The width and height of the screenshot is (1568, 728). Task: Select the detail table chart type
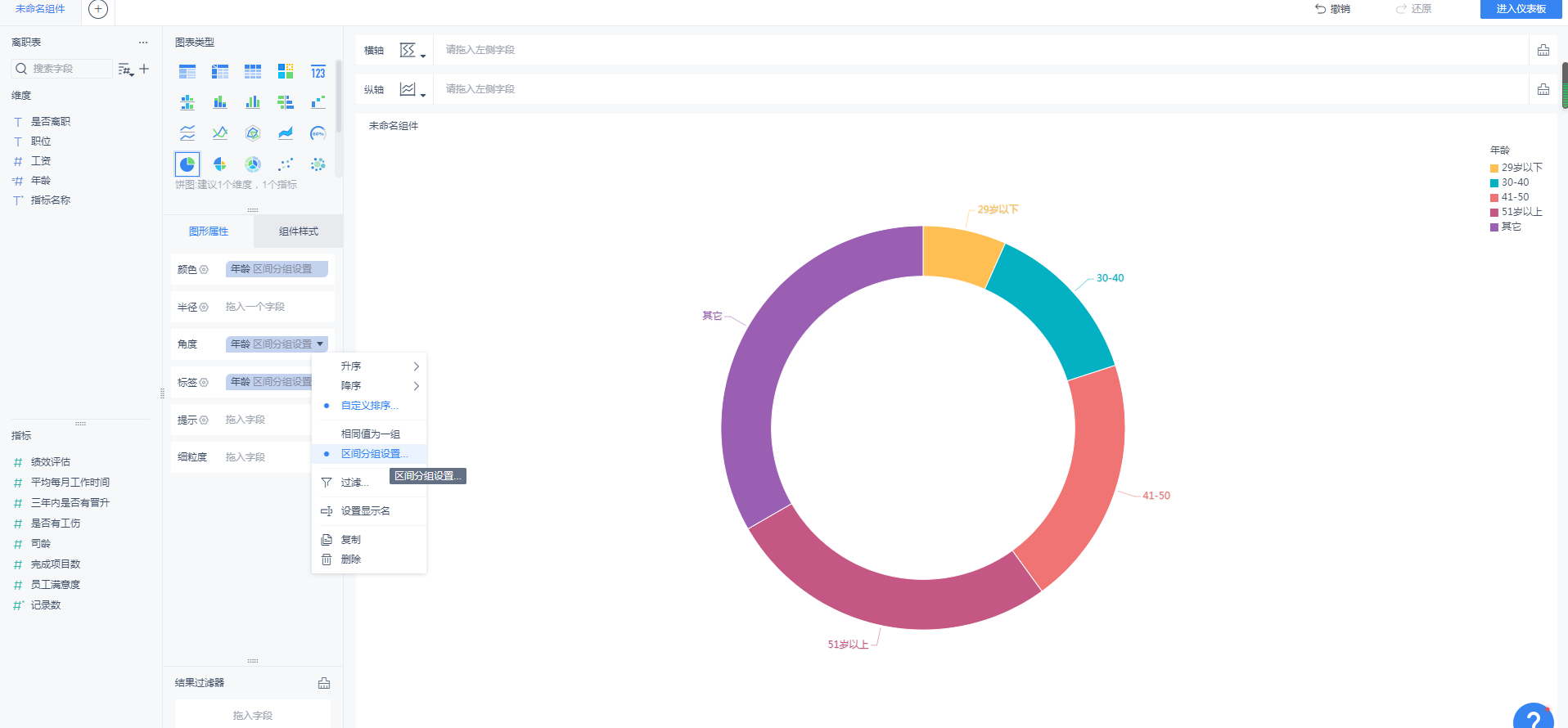coord(253,72)
